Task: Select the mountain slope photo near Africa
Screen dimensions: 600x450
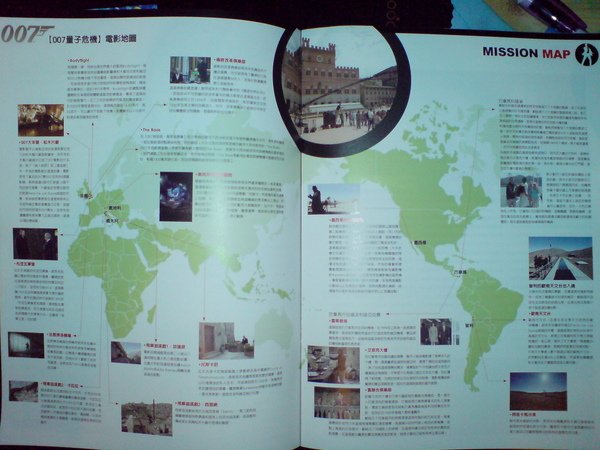Action: (126, 352)
